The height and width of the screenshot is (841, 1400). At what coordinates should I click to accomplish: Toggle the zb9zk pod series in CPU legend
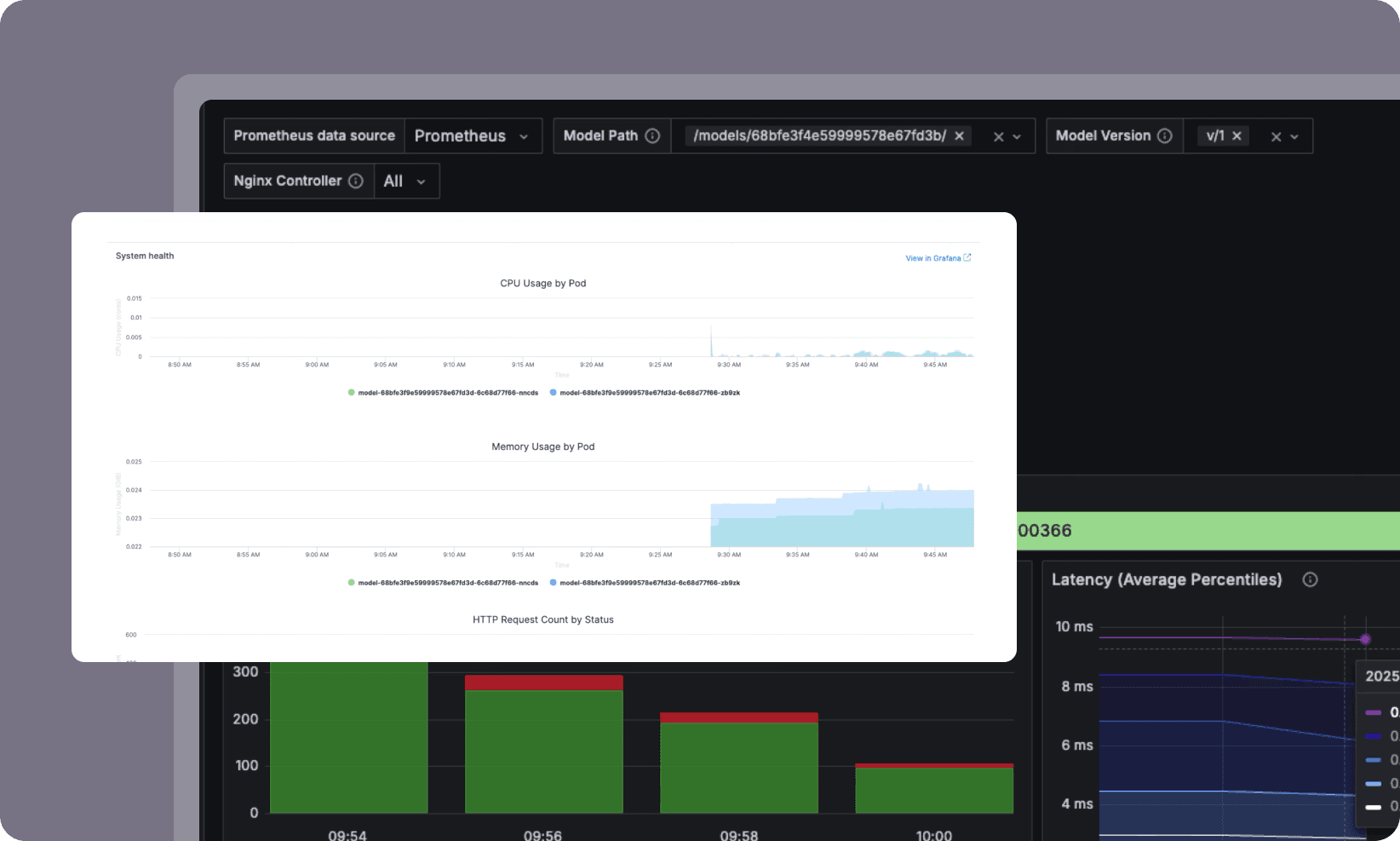coord(645,393)
